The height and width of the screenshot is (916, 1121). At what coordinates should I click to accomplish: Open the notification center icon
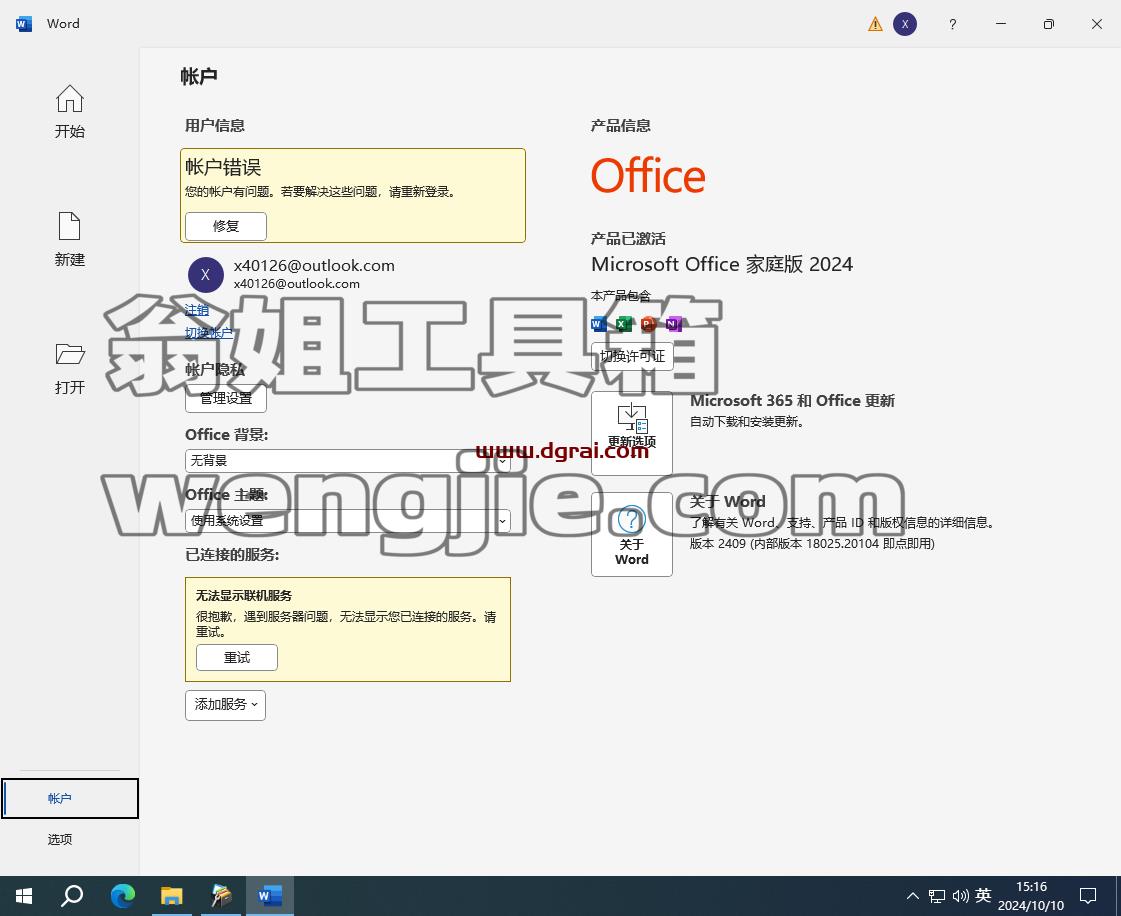coord(1088,896)
